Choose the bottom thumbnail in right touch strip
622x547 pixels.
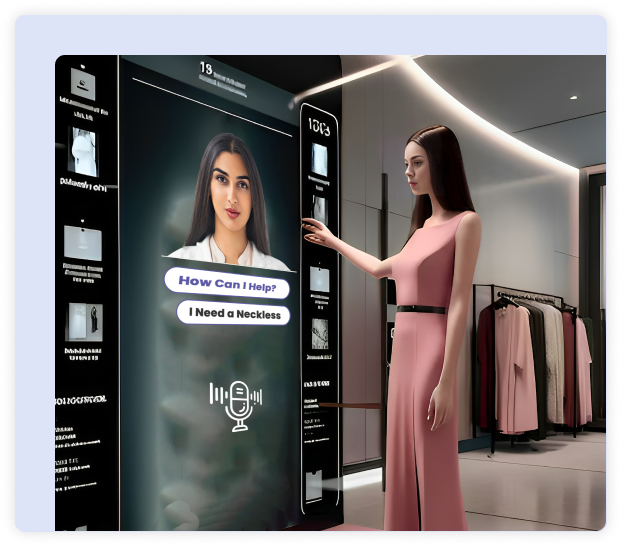pyautogui.click(x=314, y=485)
